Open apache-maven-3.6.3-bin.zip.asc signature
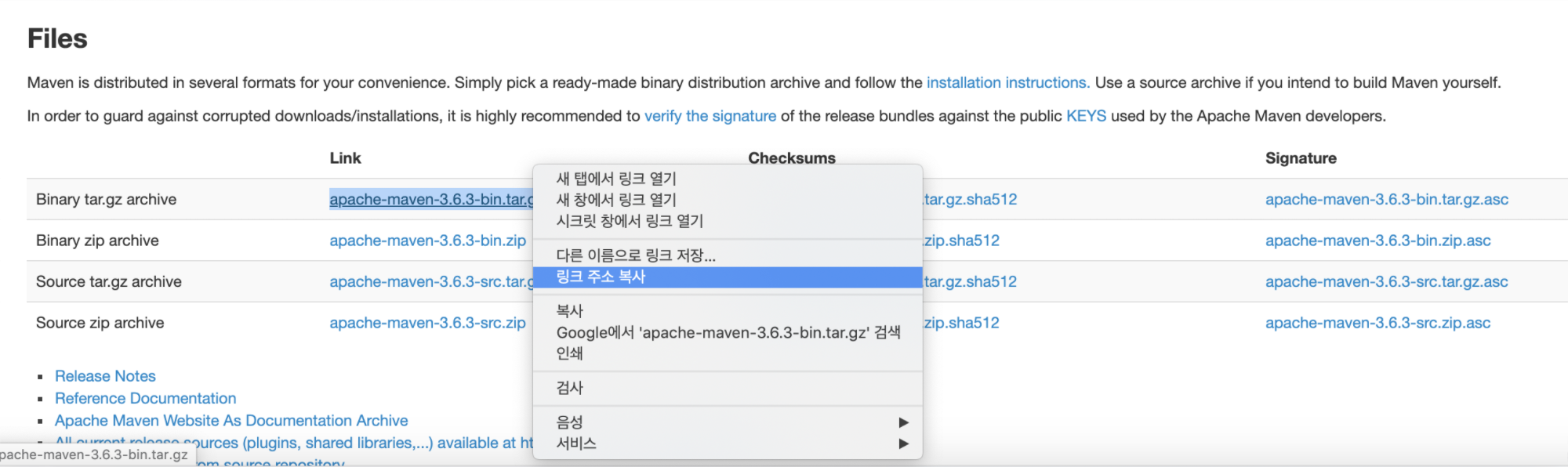This screenshot has height=467, width=1568. (x=1378, y=241)
